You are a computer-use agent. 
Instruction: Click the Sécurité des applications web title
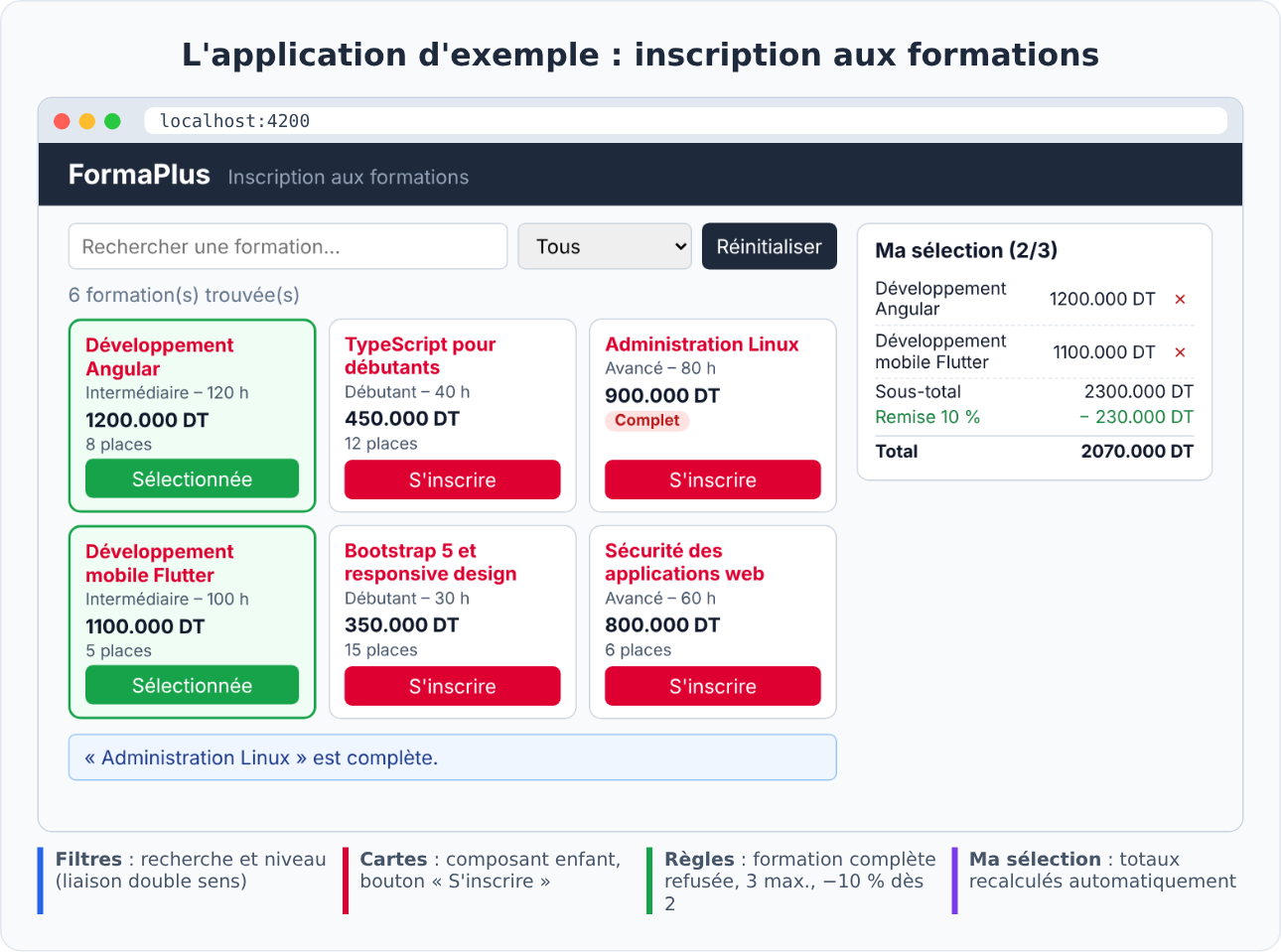(685, 562)
